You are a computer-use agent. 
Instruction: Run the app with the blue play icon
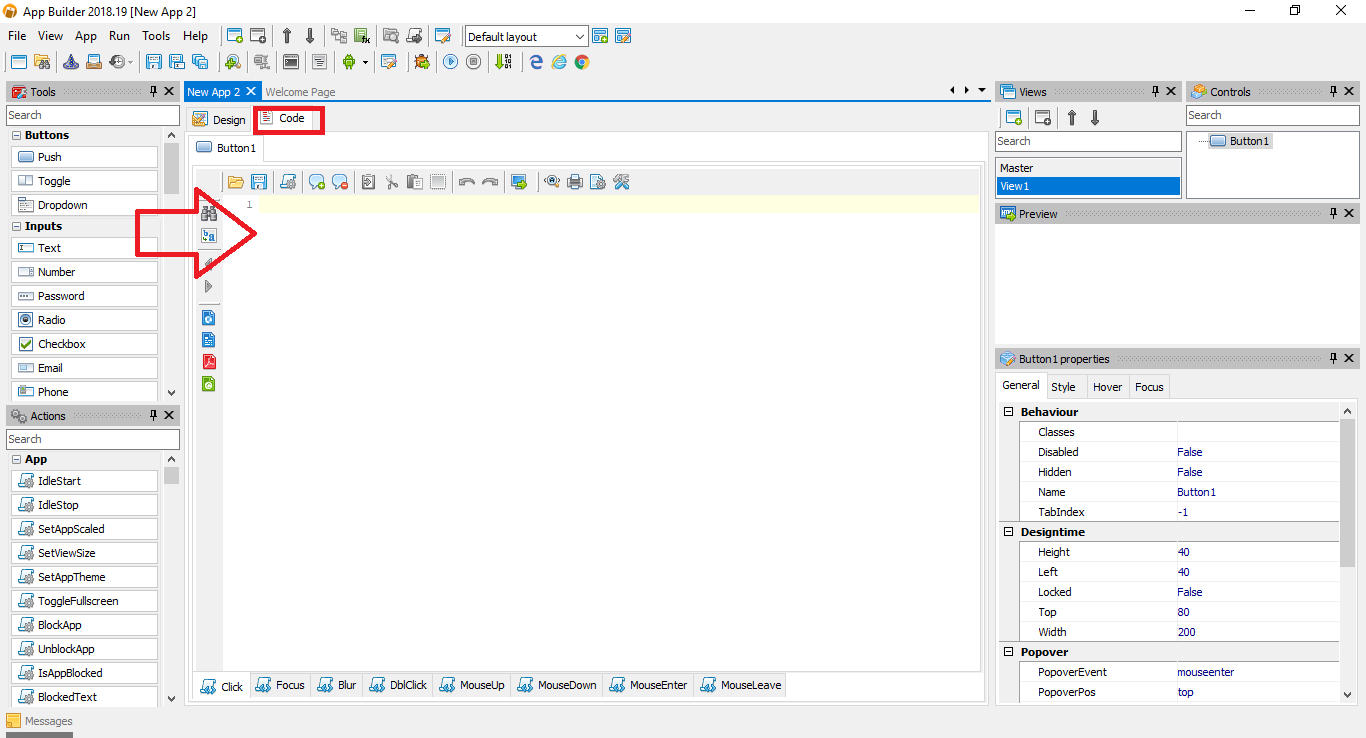tap(451, 61)
